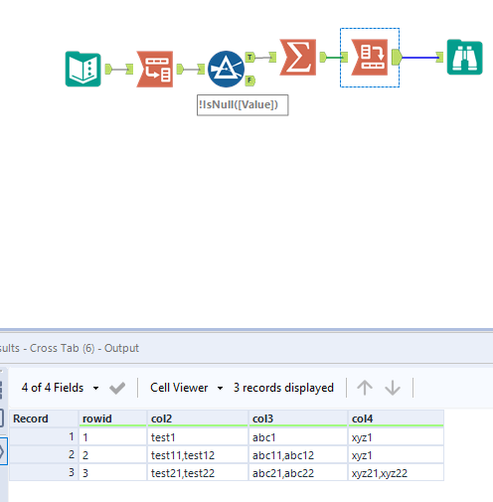Click the Summarize tool input anchor
This screenshot has width=493, height=502.
click(x=273, y=57)
